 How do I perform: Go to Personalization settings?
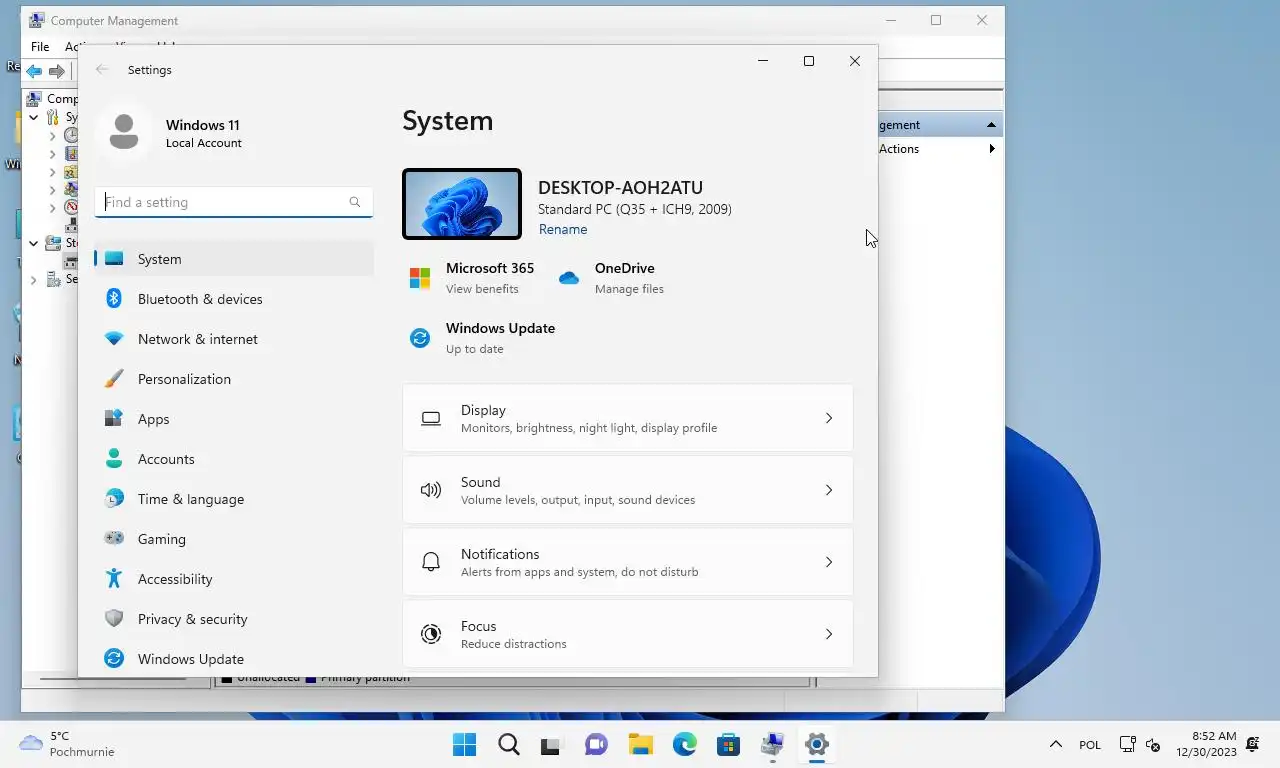click(234, 379)
